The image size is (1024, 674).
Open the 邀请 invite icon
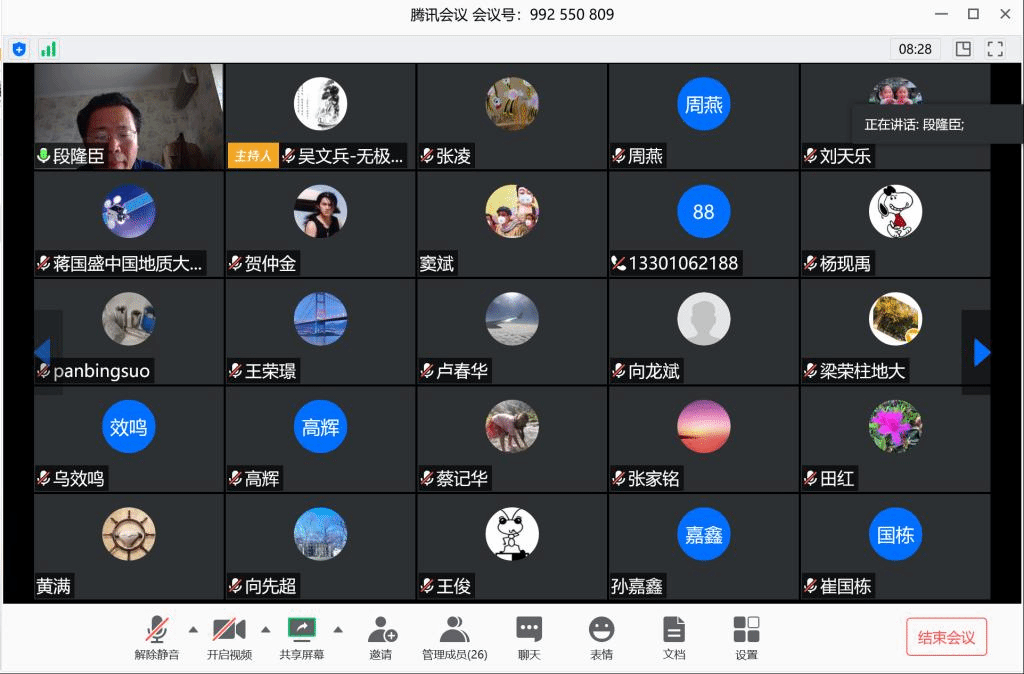[x=381, y=638]
